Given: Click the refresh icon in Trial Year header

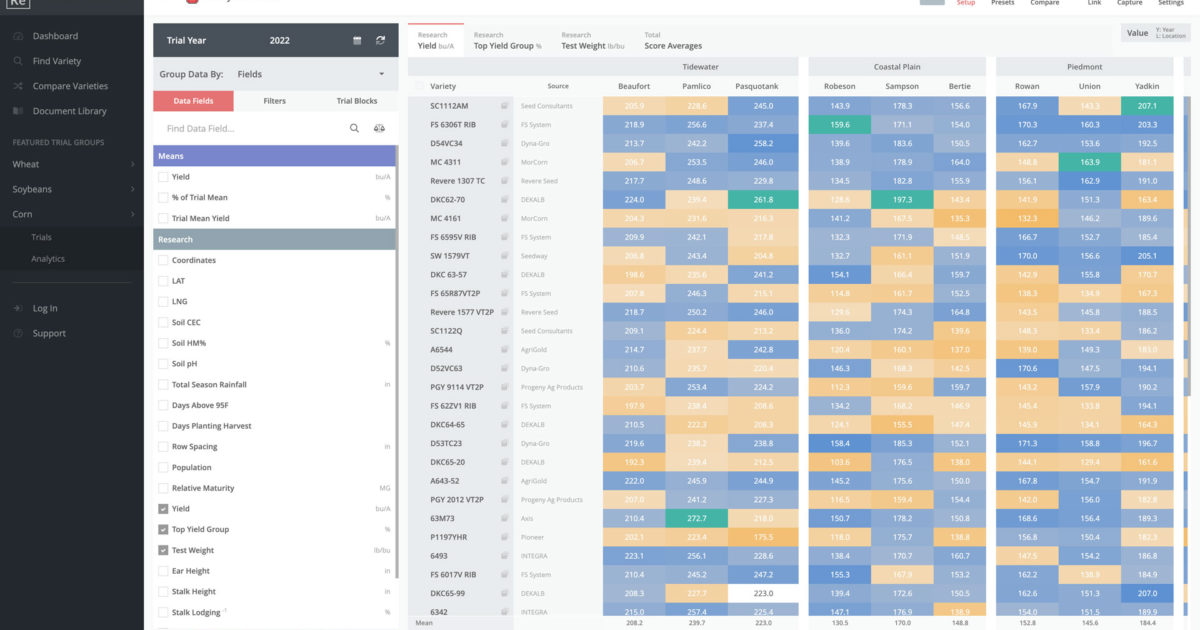Looking at the screenshot, I should [x=381, y=41].
